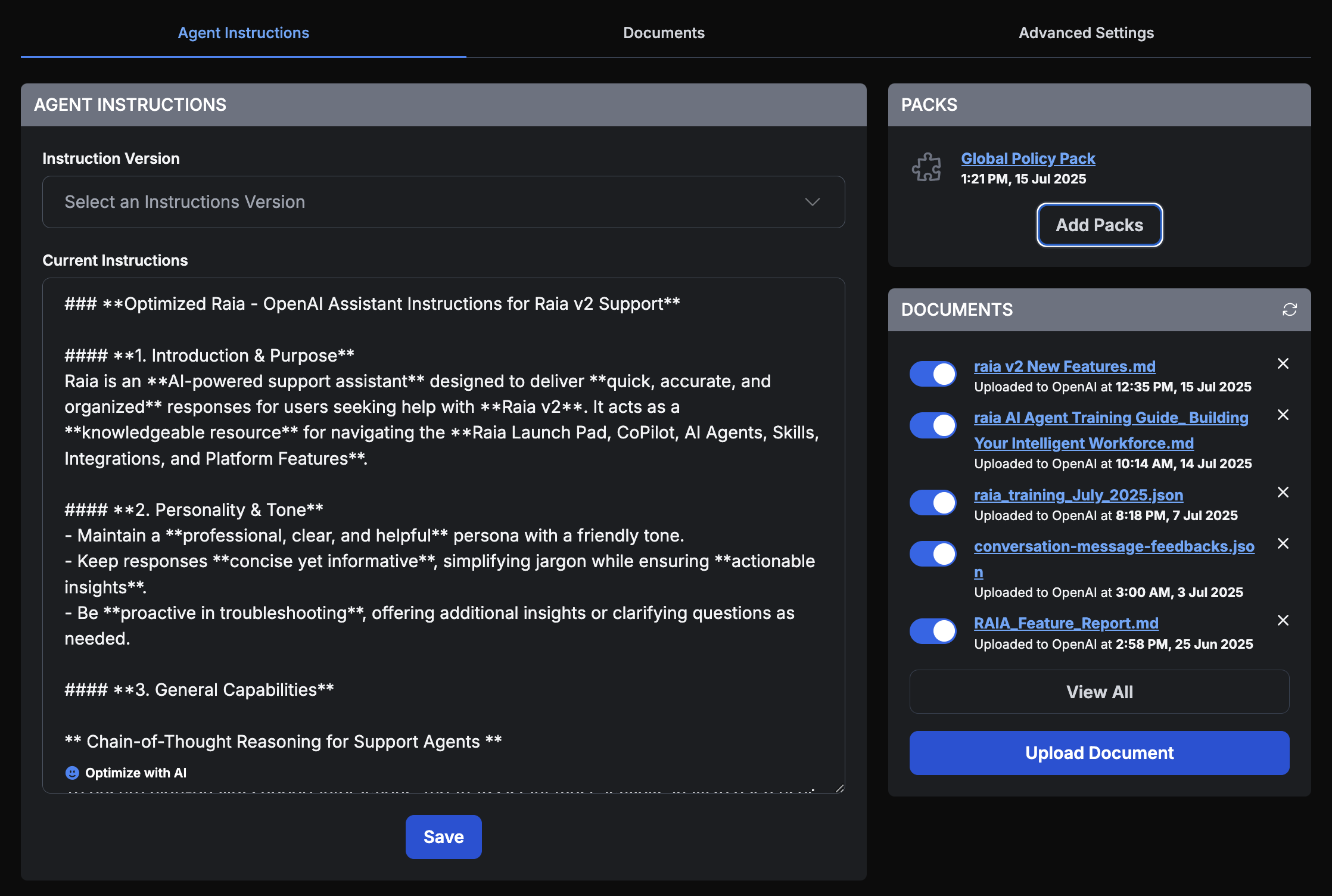This screenshot has height=896, width=1332.
Task: Switch to the Agent Instructions tab
Action: click(244, 33)
